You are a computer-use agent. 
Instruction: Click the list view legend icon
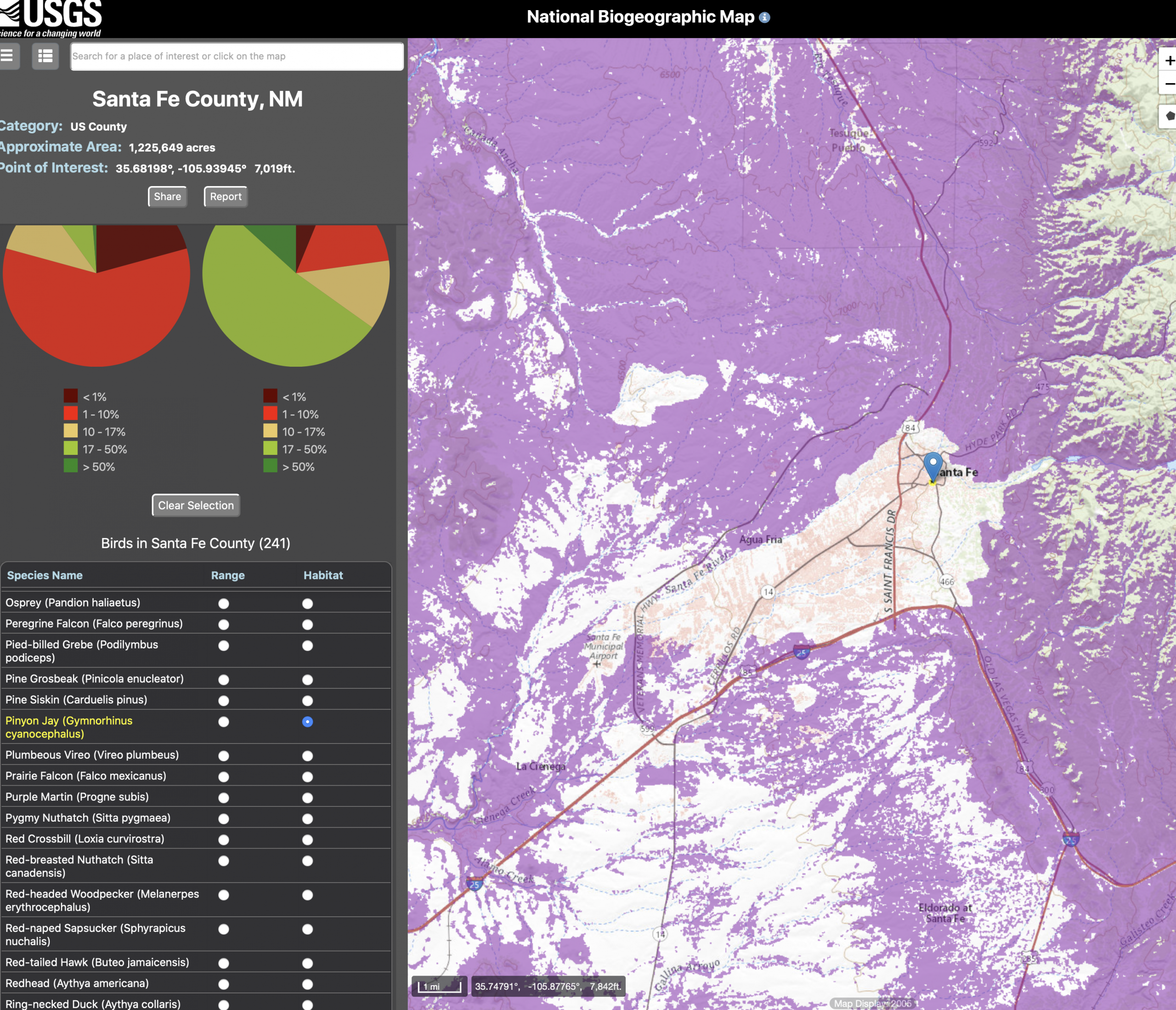click(45, 56)
